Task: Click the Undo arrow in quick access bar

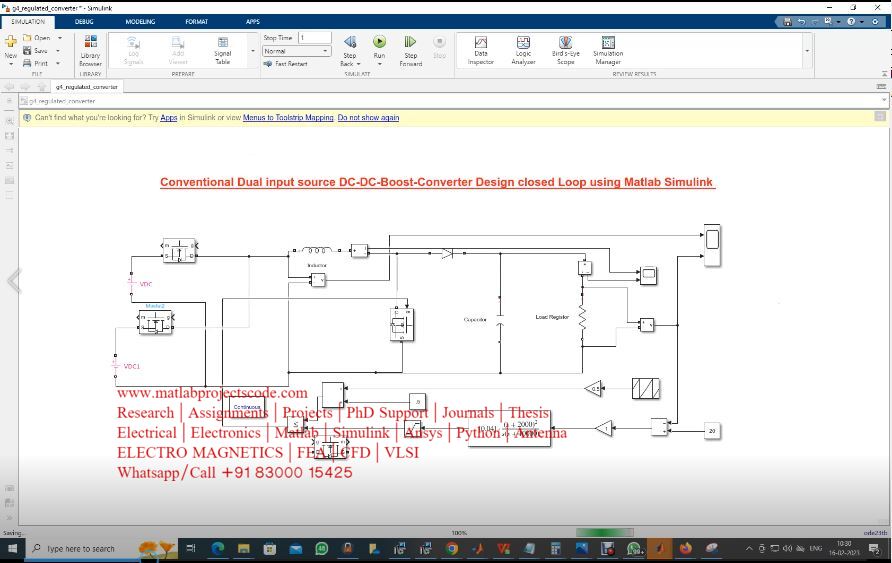Action: pyautogui.click(x=802, y=22)
